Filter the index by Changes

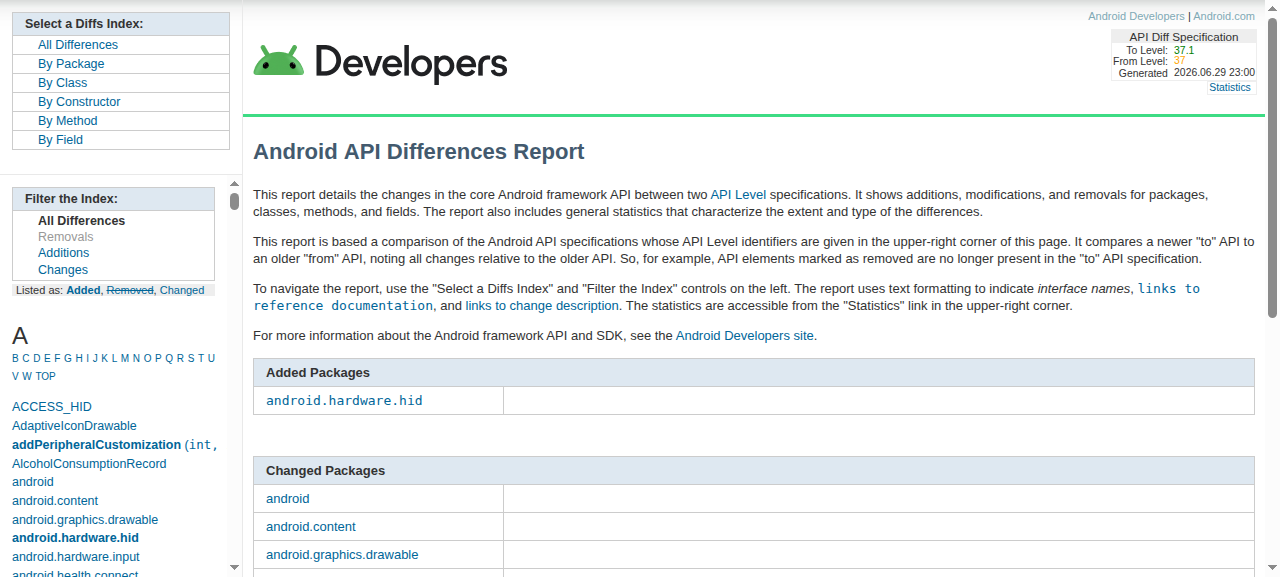pyautogui.click(x=63, y=270)
